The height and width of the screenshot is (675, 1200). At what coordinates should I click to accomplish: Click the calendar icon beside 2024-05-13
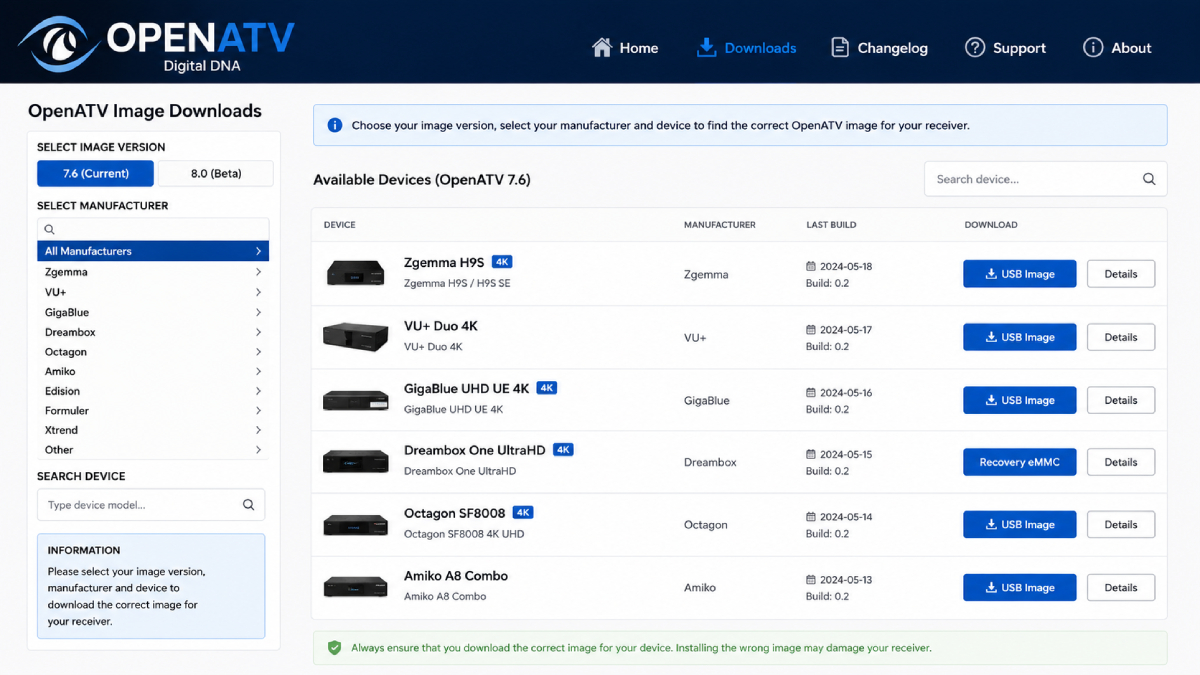pos(811,580)
